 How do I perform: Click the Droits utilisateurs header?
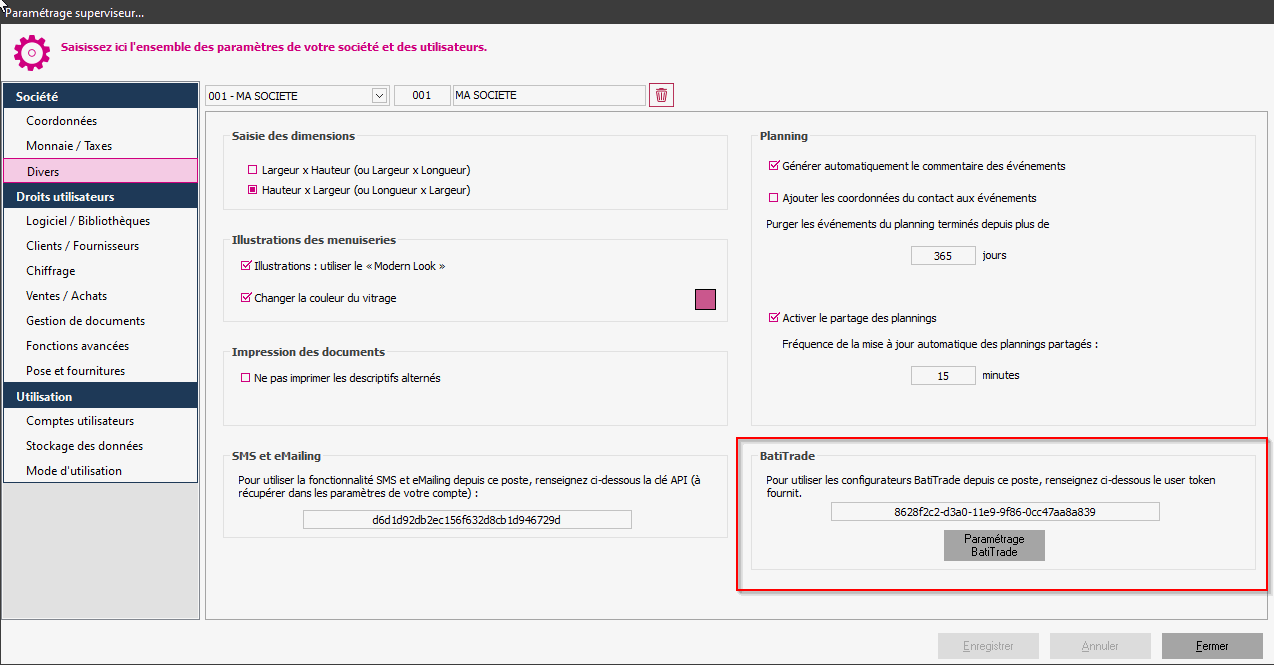point(101,196)
